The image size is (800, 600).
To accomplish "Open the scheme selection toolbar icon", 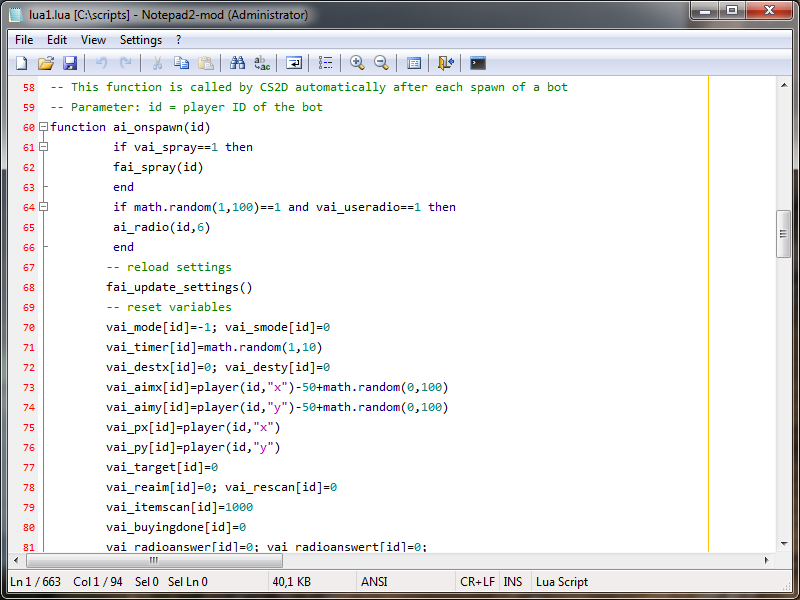I will [414, 63].
